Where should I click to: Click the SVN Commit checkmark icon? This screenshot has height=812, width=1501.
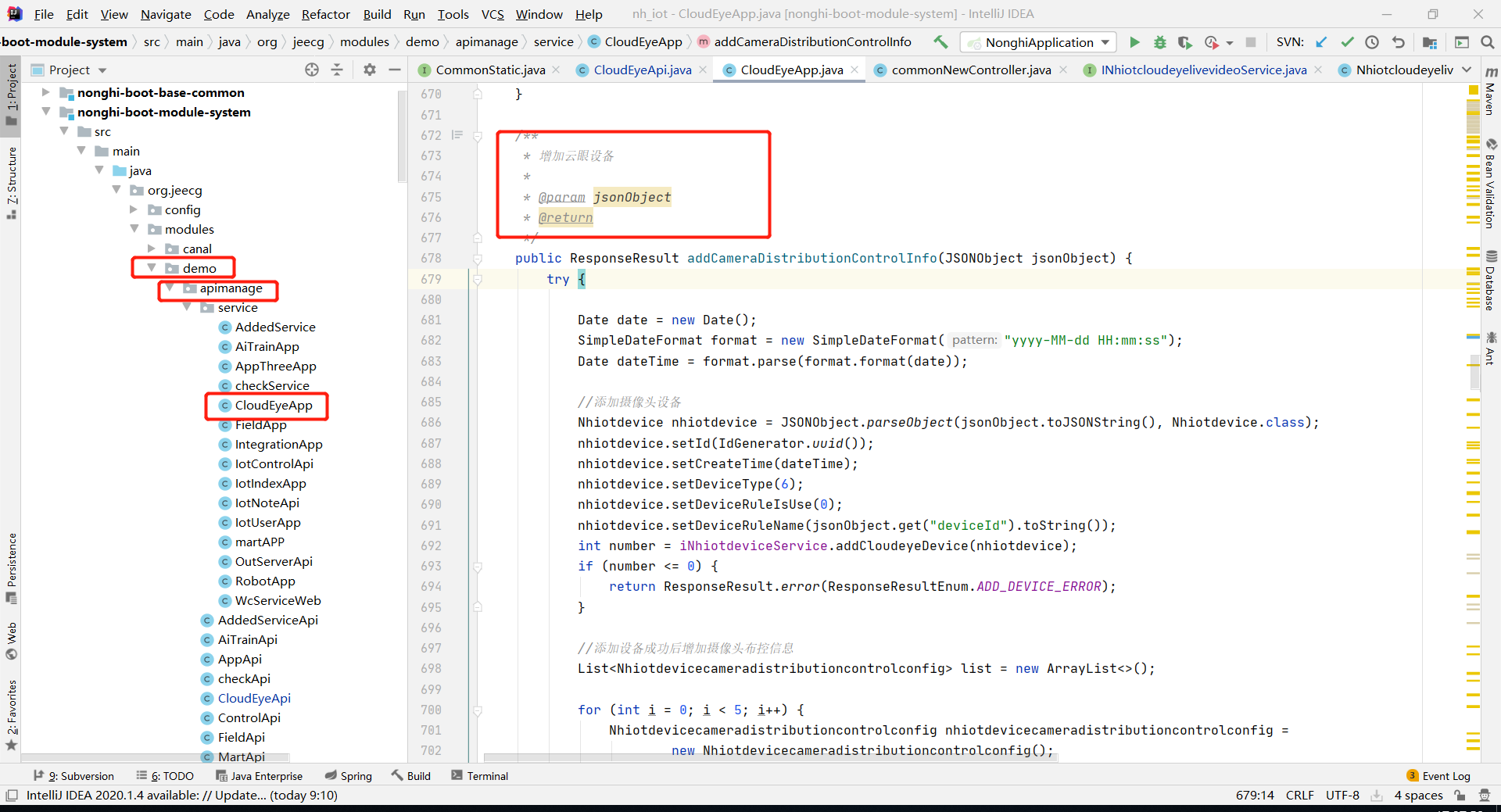coord(1347,42)
